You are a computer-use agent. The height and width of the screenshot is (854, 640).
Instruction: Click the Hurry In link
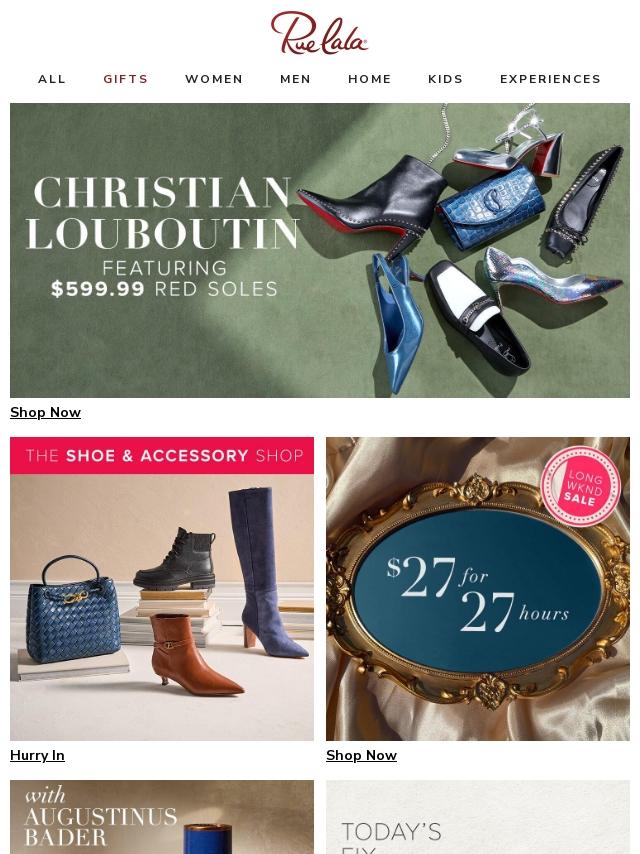(37, 755)
